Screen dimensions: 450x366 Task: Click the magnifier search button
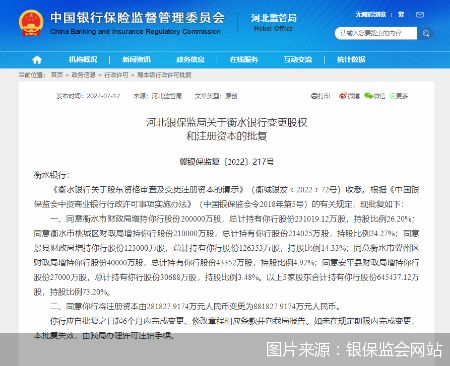[426, 33]
